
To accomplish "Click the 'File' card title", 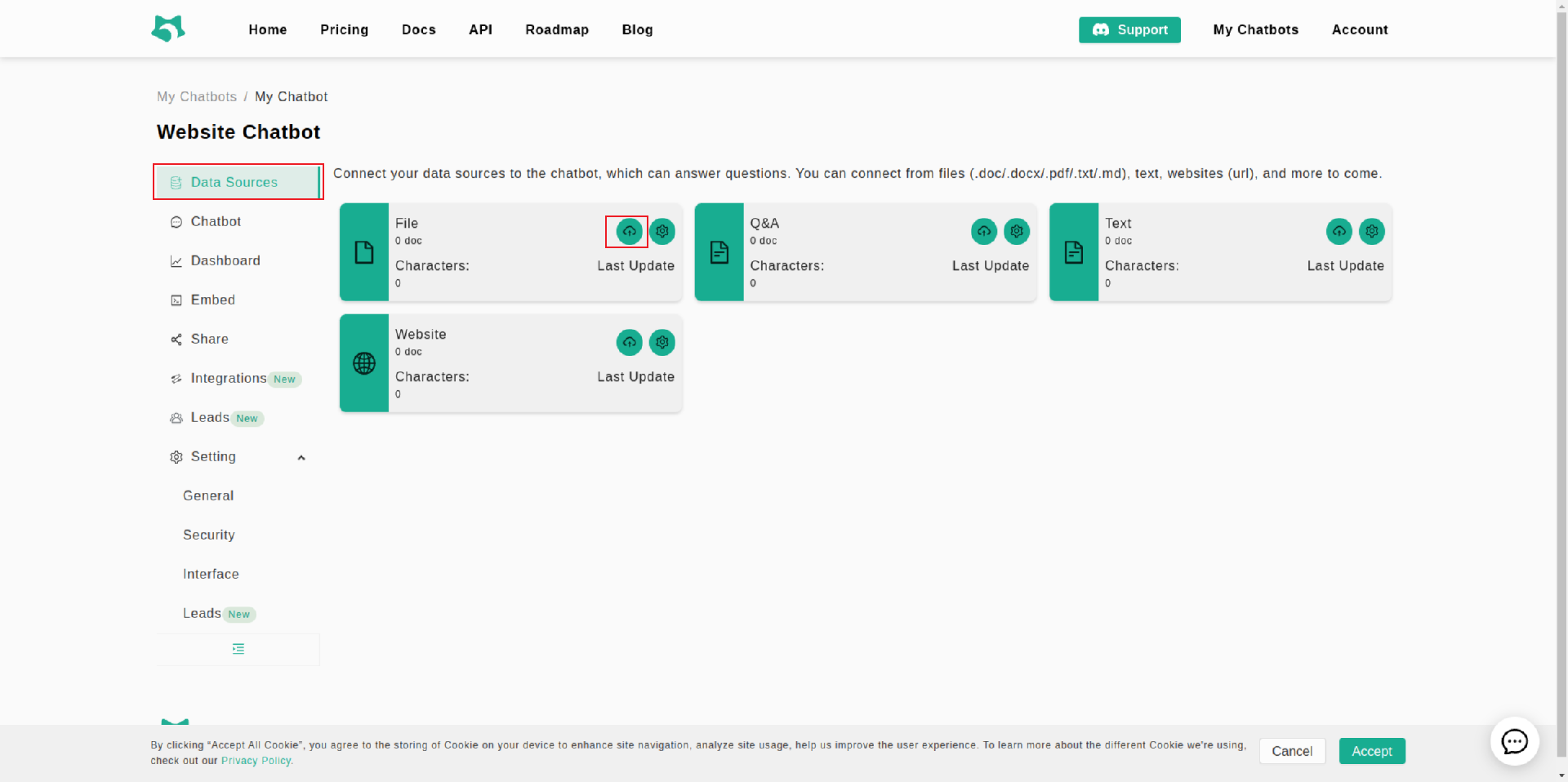I will (407, 223).
